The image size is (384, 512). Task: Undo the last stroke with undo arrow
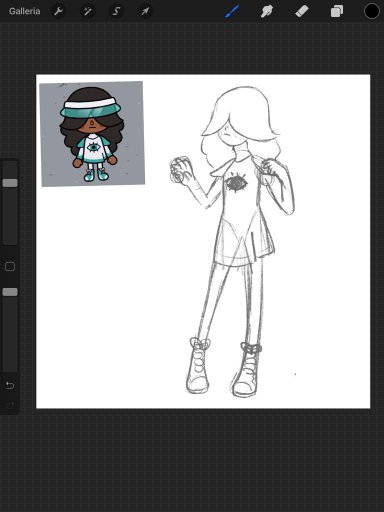pos(10,385)
